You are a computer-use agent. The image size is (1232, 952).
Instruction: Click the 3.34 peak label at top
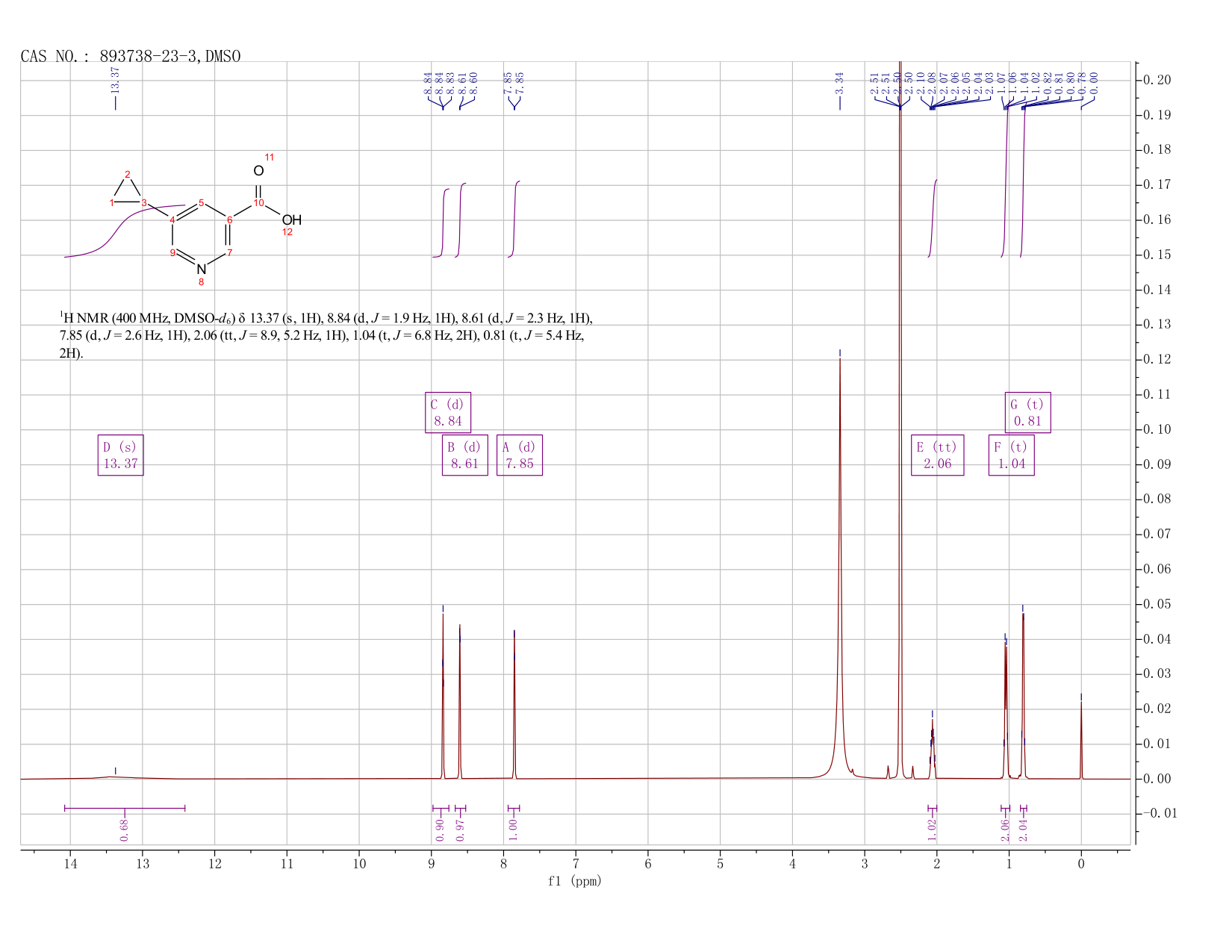tap(840, 83)
